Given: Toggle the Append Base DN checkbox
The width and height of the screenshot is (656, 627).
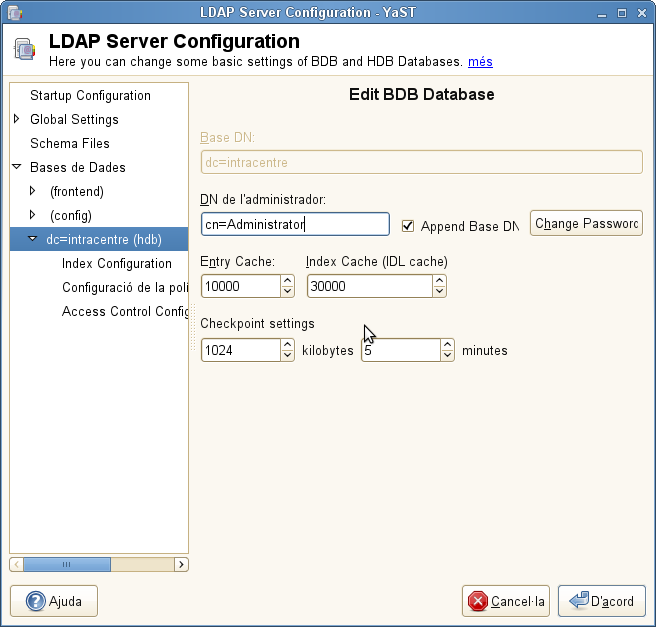Looking at the screenshot, I should click(408, 226).
